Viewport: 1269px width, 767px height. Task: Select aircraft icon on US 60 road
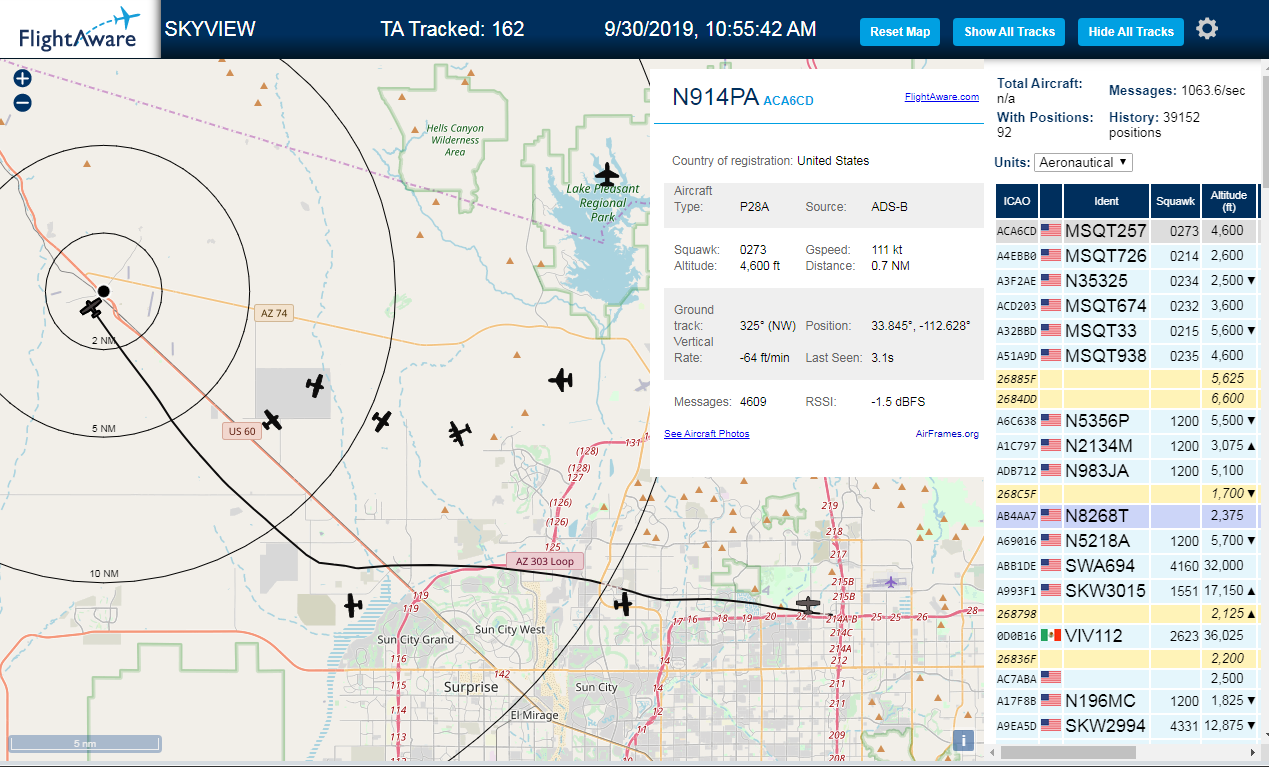pyautogui.click(x=271, y=420)
